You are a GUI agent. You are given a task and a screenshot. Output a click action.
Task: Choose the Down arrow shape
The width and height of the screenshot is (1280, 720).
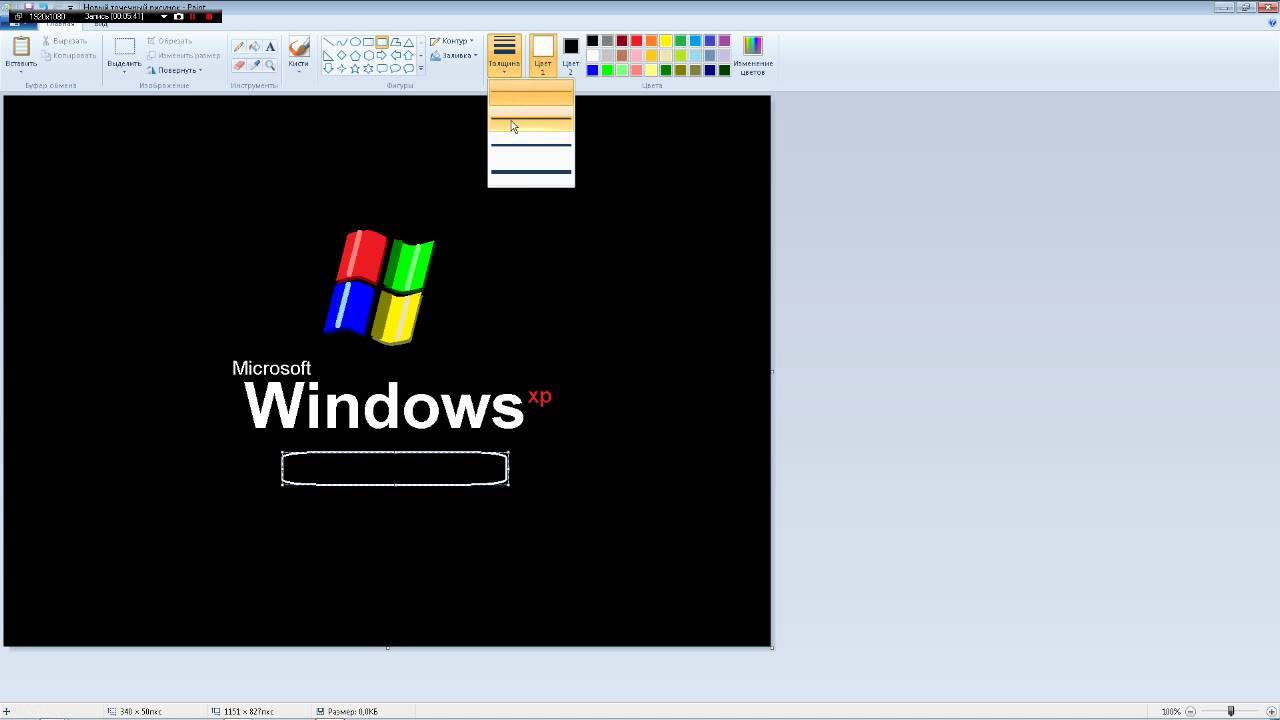328,69
